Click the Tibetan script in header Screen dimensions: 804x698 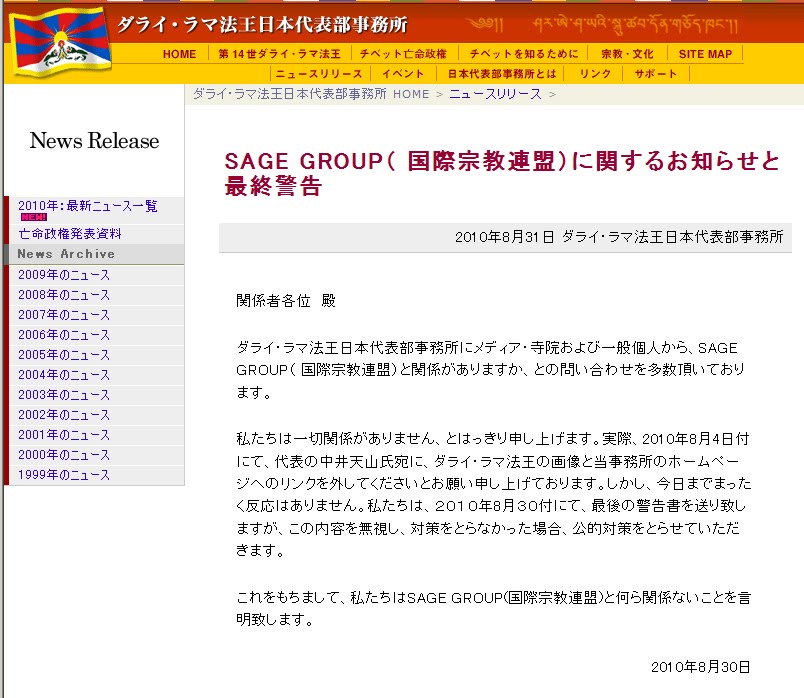(x=602, y=25)
